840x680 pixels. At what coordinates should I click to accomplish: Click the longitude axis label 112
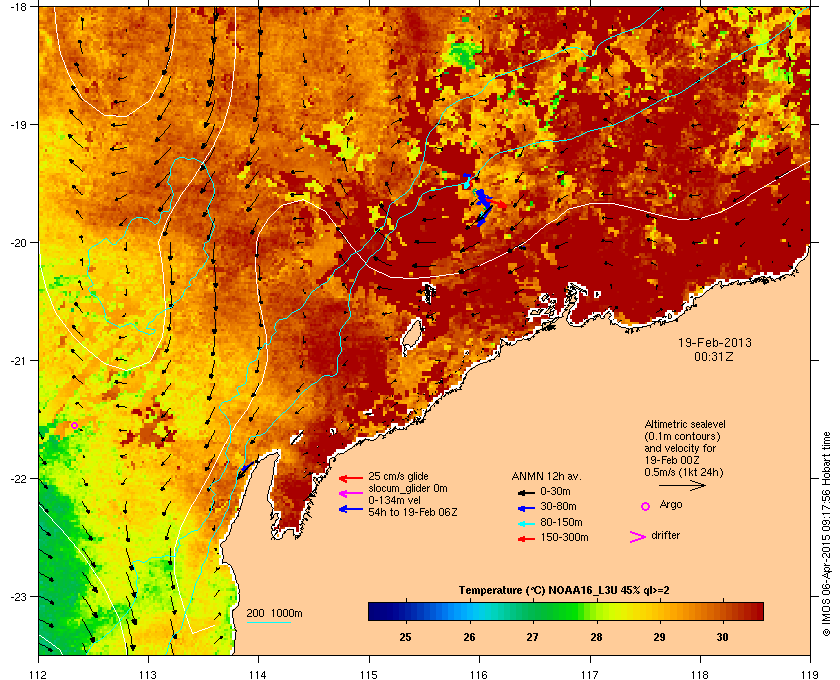pos(39,675)
